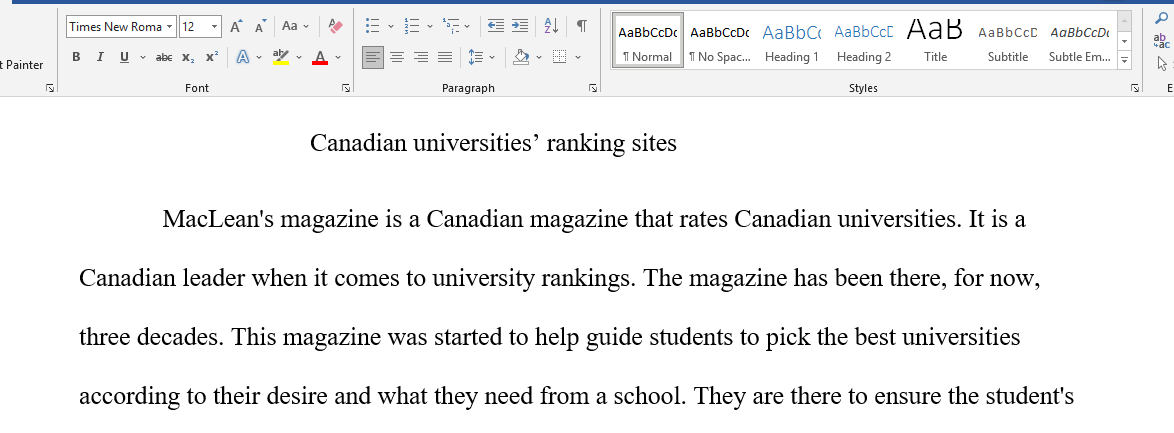The height and width of the screenshot is (433, 1174).
Task: Increase font size
Action: [x=236, y=26]
